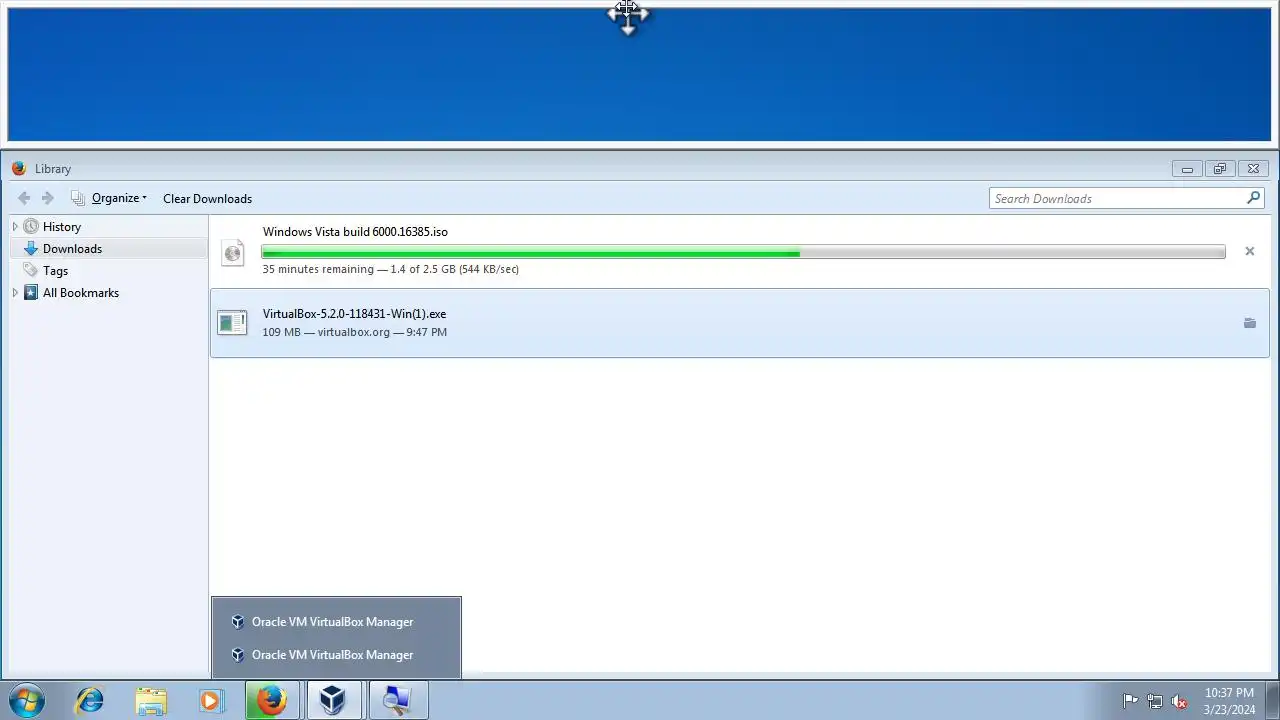Select History in the sidebar
Viewport: 1280px width, 720px height.
pyautogui.click(x=62, y=227)
